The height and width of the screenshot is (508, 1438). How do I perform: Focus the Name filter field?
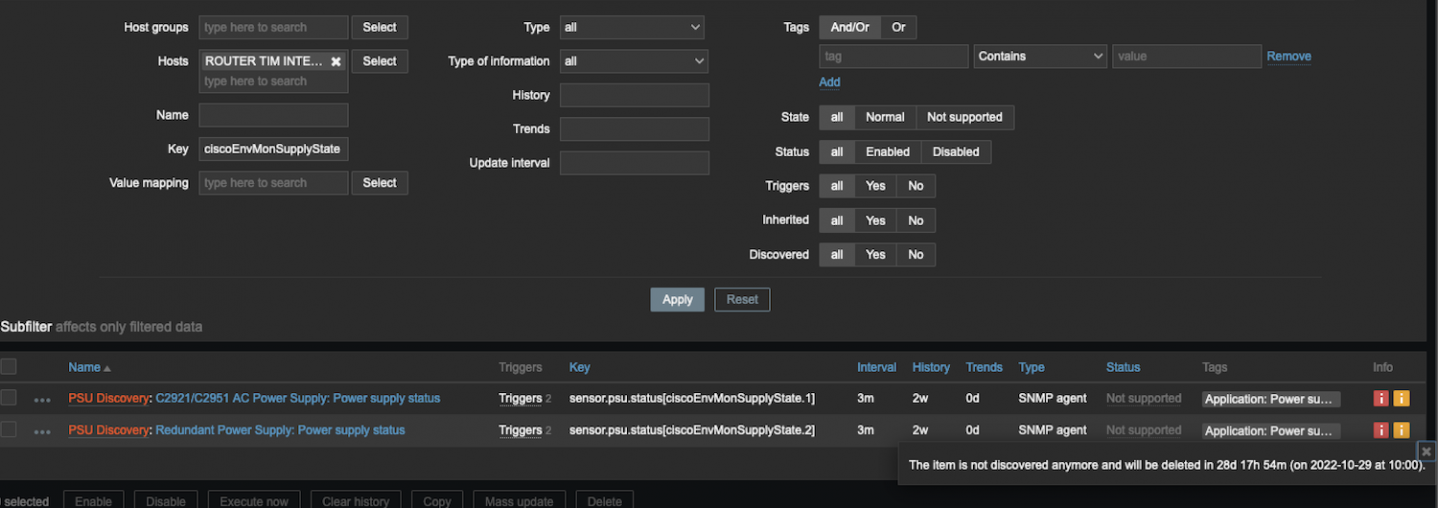(x=274, y=115)
